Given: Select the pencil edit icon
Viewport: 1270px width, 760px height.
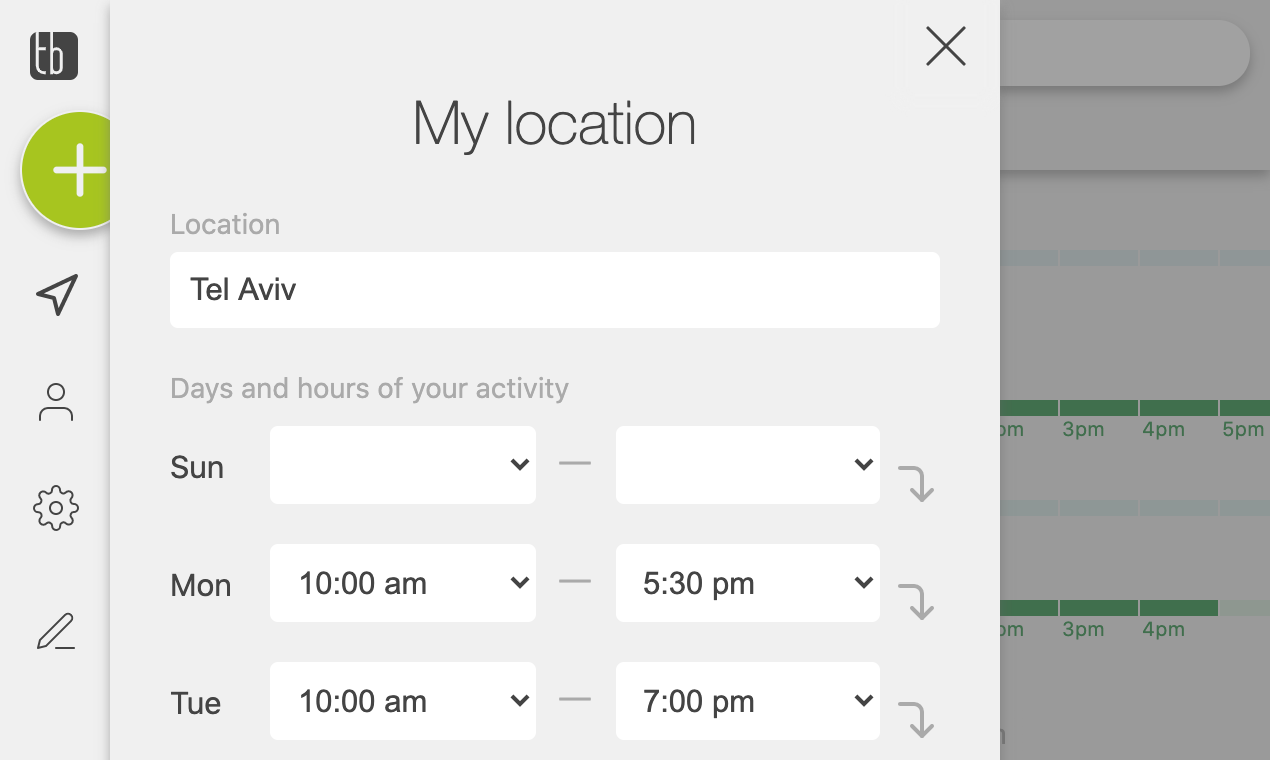Looking at the screenshot, I should pos(55,631).
